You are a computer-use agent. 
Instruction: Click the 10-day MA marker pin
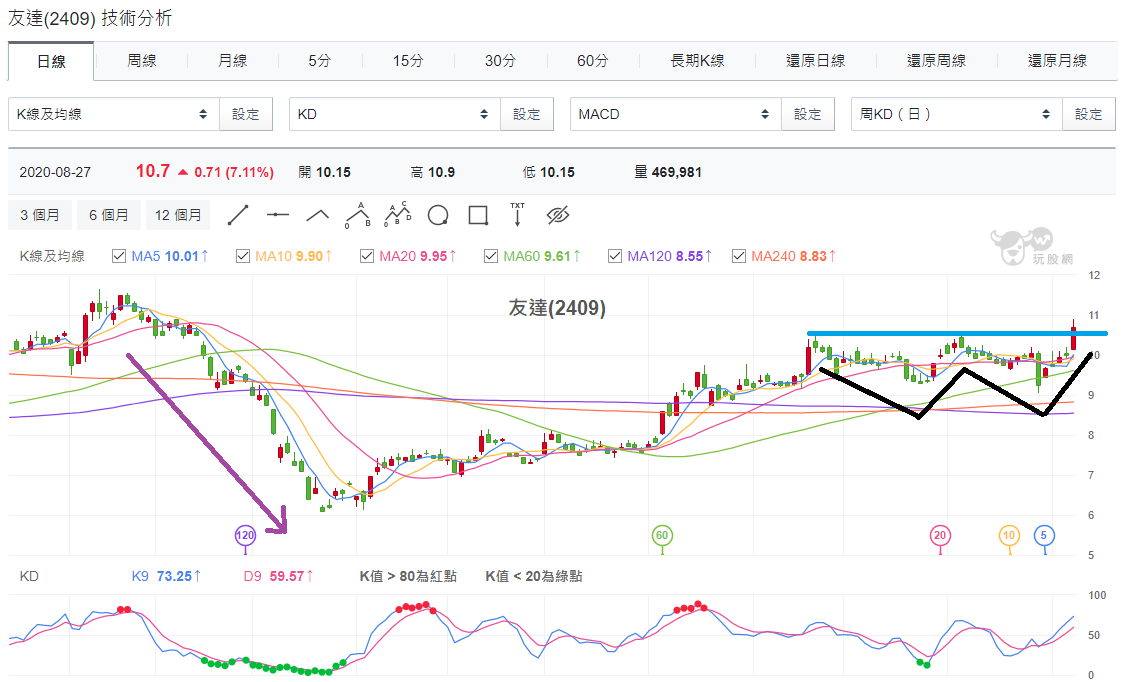pos(1009,536)
